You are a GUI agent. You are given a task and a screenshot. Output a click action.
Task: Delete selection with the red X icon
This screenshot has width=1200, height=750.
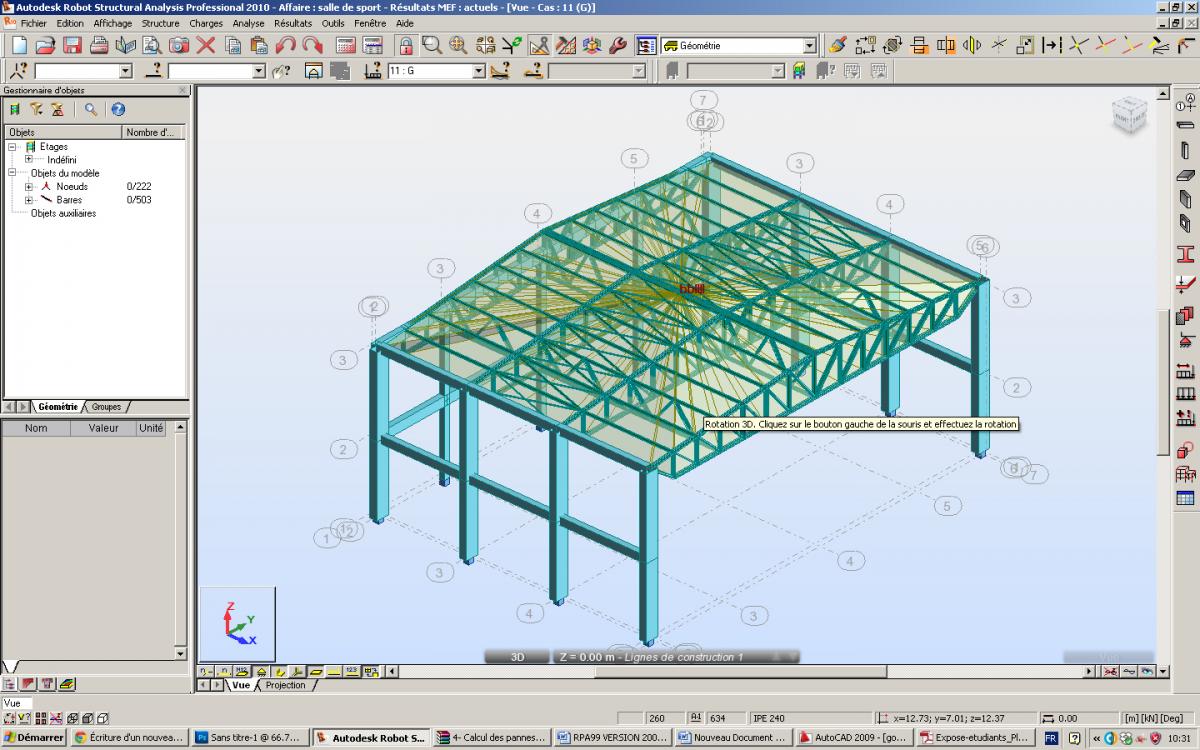click(206, 45)
